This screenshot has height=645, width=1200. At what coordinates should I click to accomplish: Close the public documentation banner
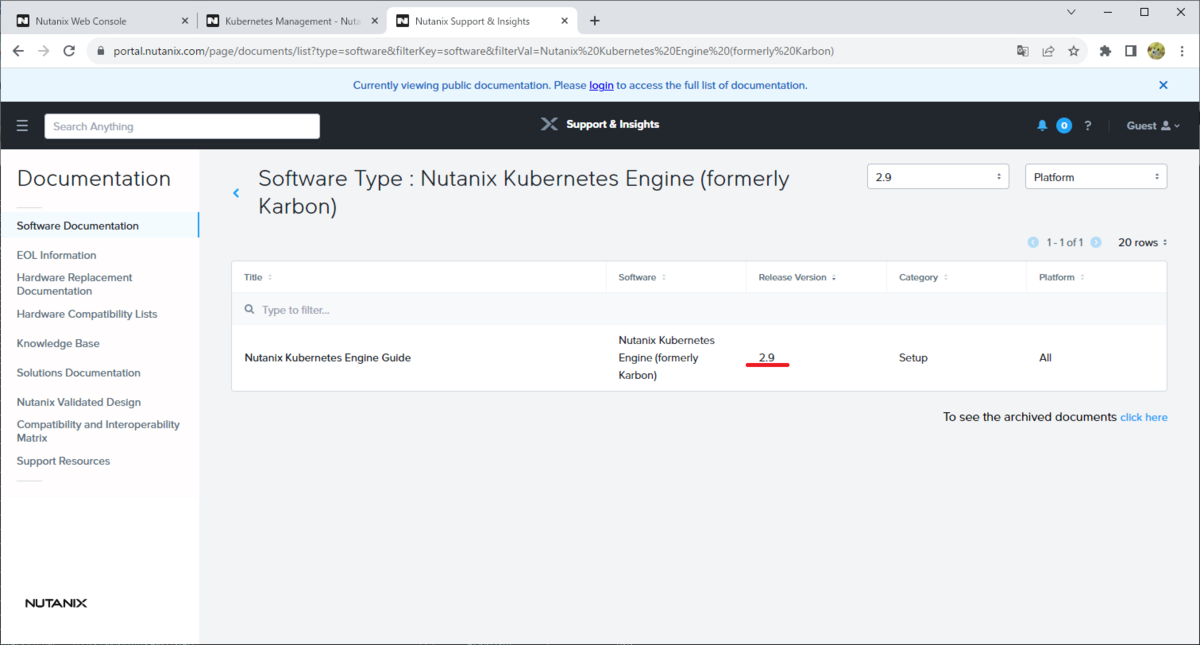point(1163,85)
